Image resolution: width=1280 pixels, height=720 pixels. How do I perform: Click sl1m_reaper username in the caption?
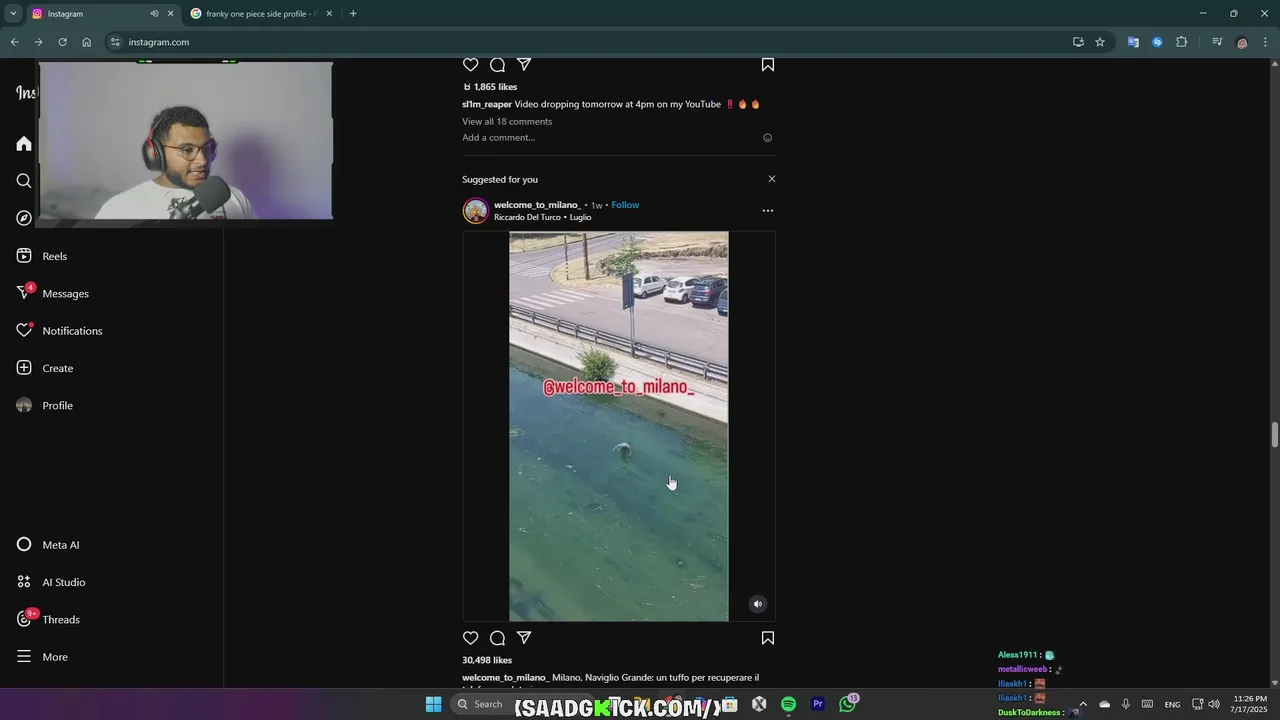487,104
